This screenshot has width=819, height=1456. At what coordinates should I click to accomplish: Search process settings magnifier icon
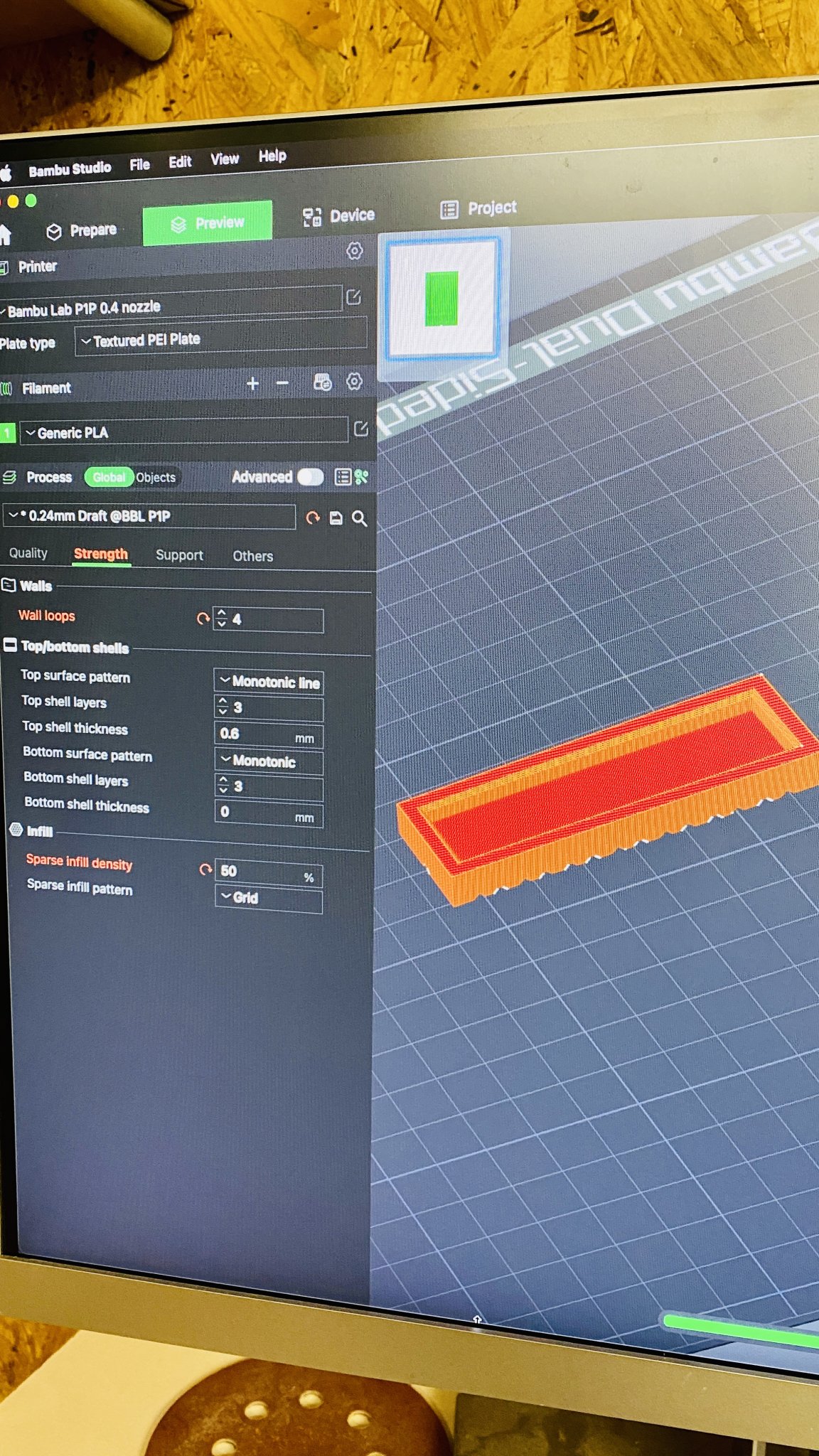point(360,518)
